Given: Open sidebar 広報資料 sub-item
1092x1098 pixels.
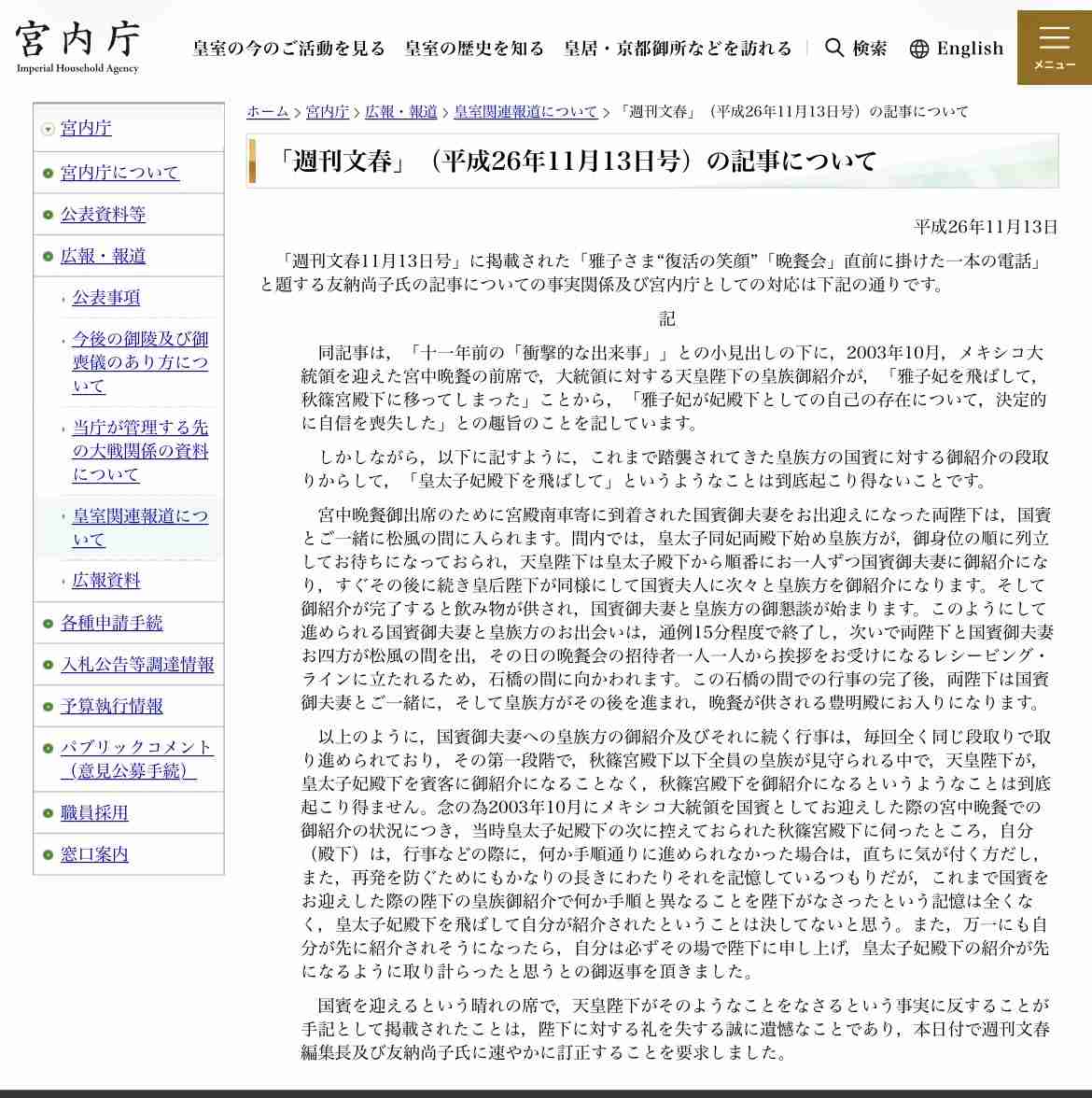Looking at the screenshot, I should coord(106,581).
